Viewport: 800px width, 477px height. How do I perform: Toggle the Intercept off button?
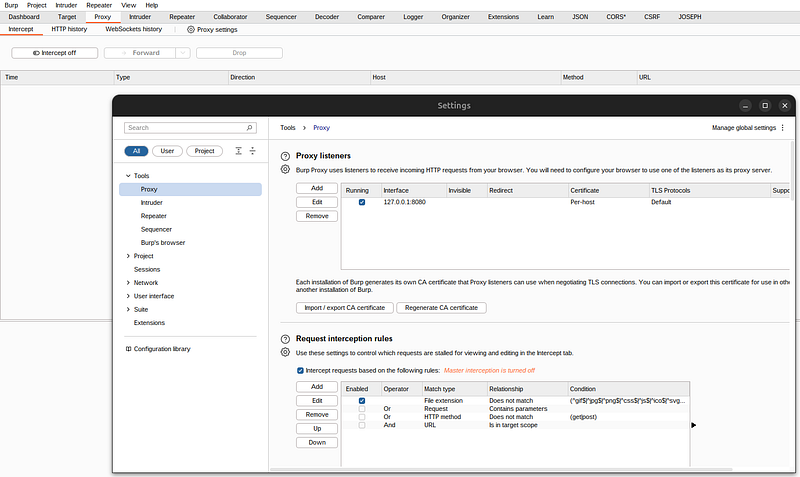tap(55, 53)
